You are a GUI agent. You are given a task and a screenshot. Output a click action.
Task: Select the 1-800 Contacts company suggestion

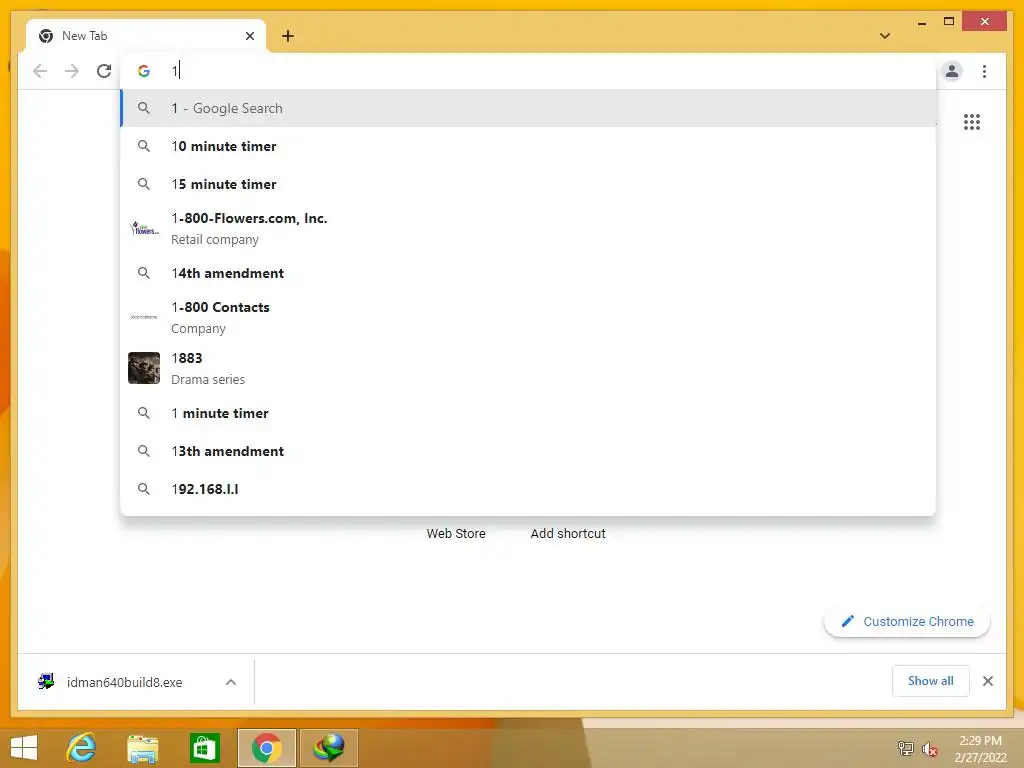[x=528, y=317]
